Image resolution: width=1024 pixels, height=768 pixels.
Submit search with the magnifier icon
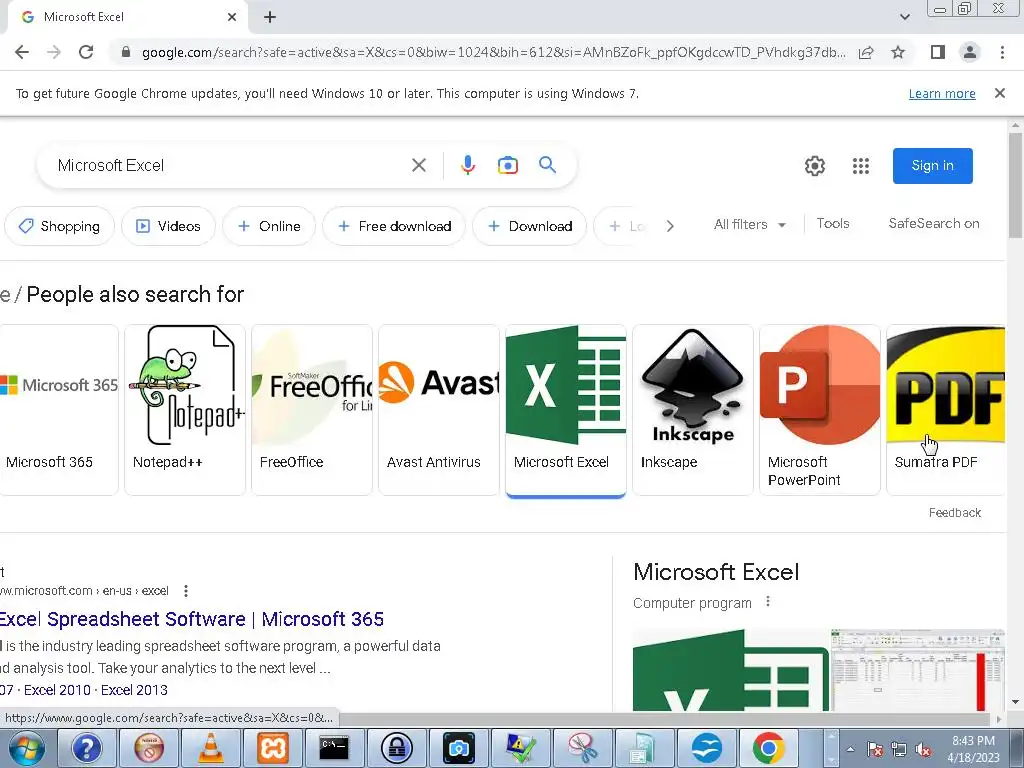coord(547,165)
